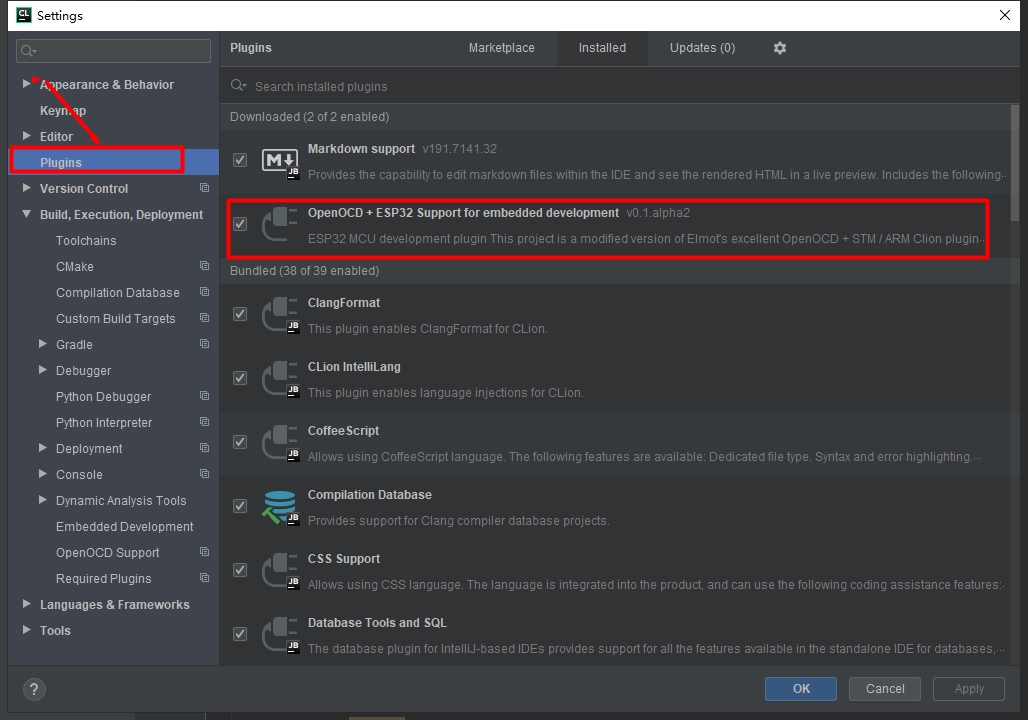
Task: Click the plugin list vertical scrollbar
Action: click(1015, 163)
